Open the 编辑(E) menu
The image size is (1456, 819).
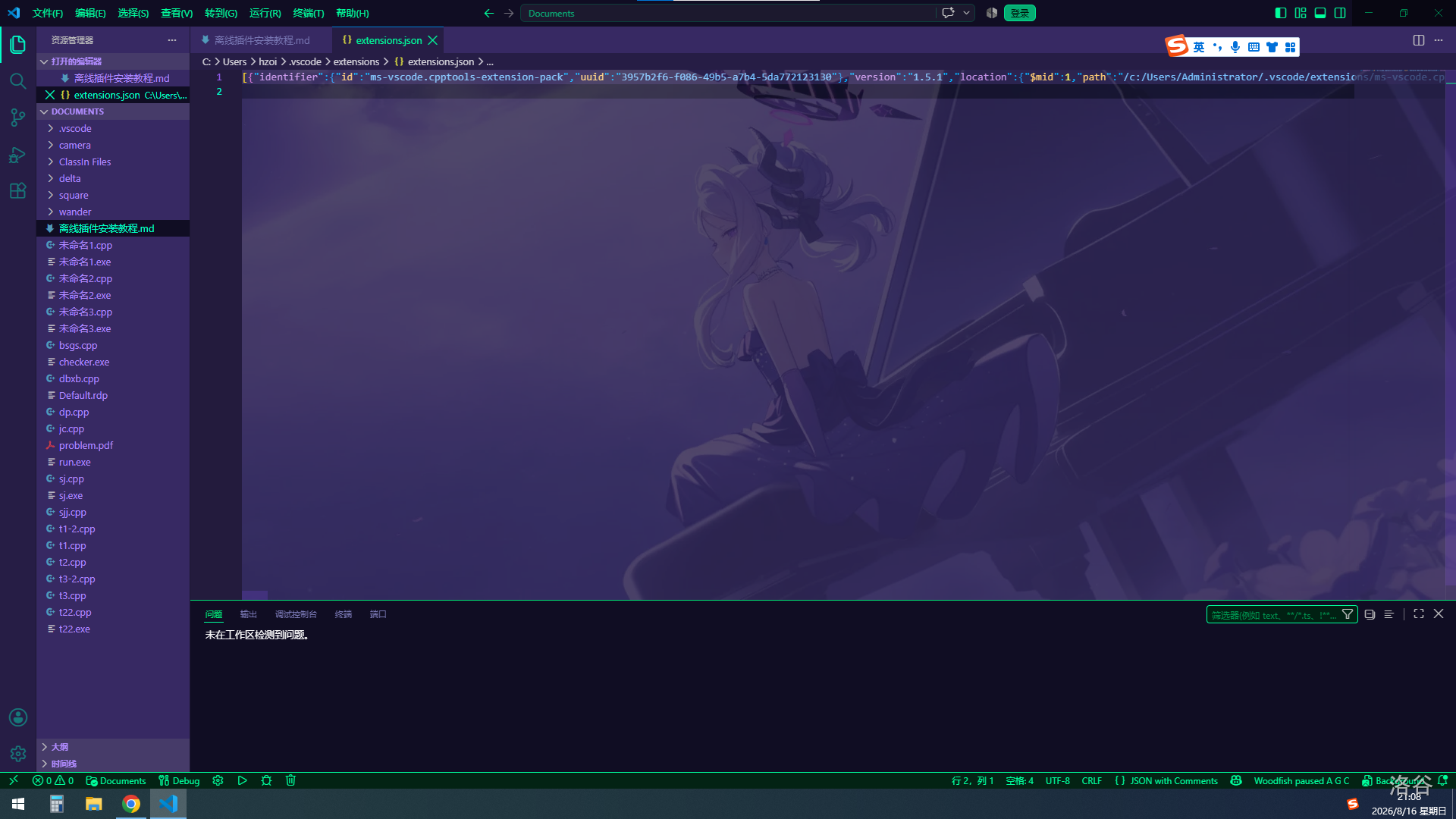pos(90,13)
